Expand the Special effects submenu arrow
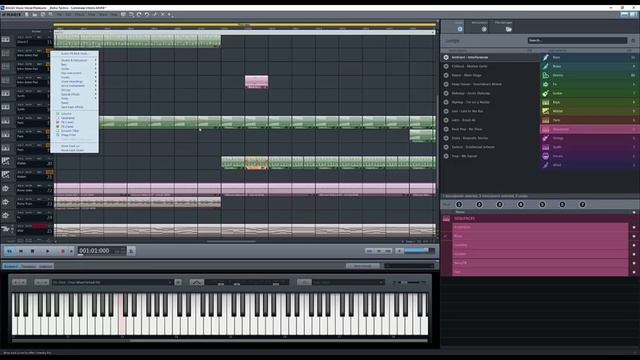The height and width of the screenshot is (360, 640). click(96, 94)
